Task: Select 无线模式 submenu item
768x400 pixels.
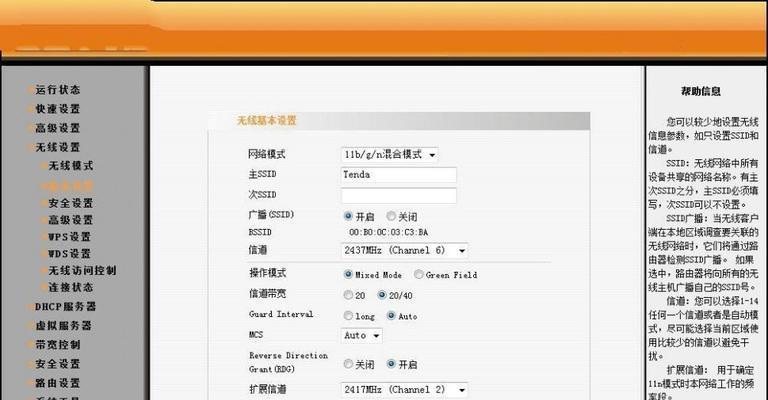Action: 71,165
